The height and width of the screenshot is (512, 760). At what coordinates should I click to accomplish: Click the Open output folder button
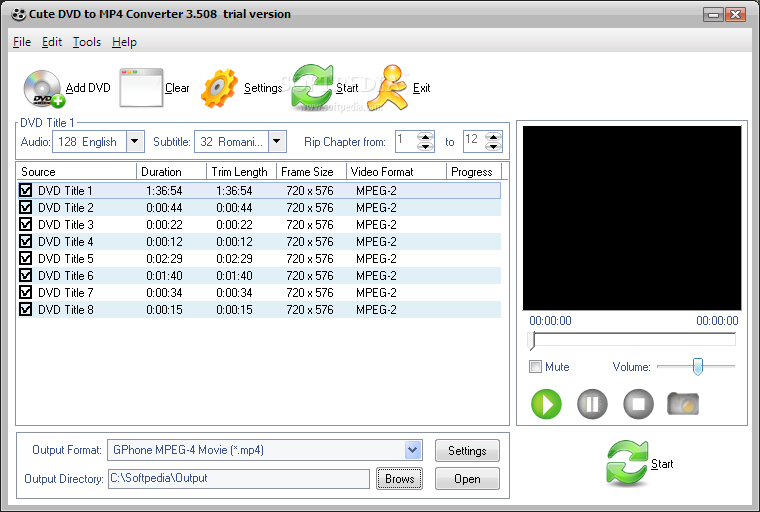point(467,479)
